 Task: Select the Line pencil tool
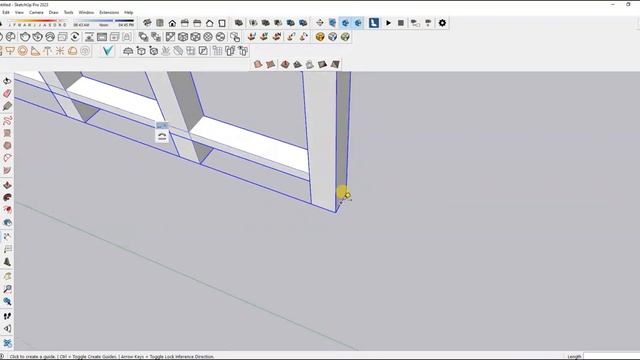(7, 106)
